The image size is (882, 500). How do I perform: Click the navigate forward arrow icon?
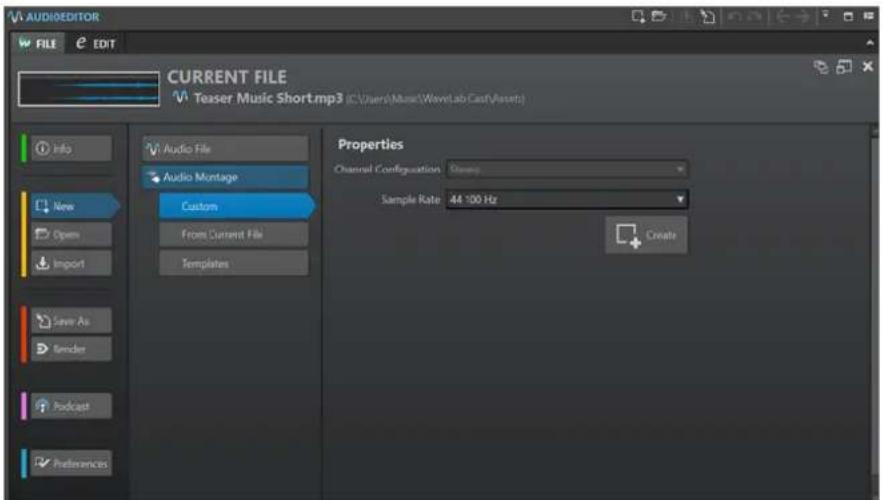point(803,17)
